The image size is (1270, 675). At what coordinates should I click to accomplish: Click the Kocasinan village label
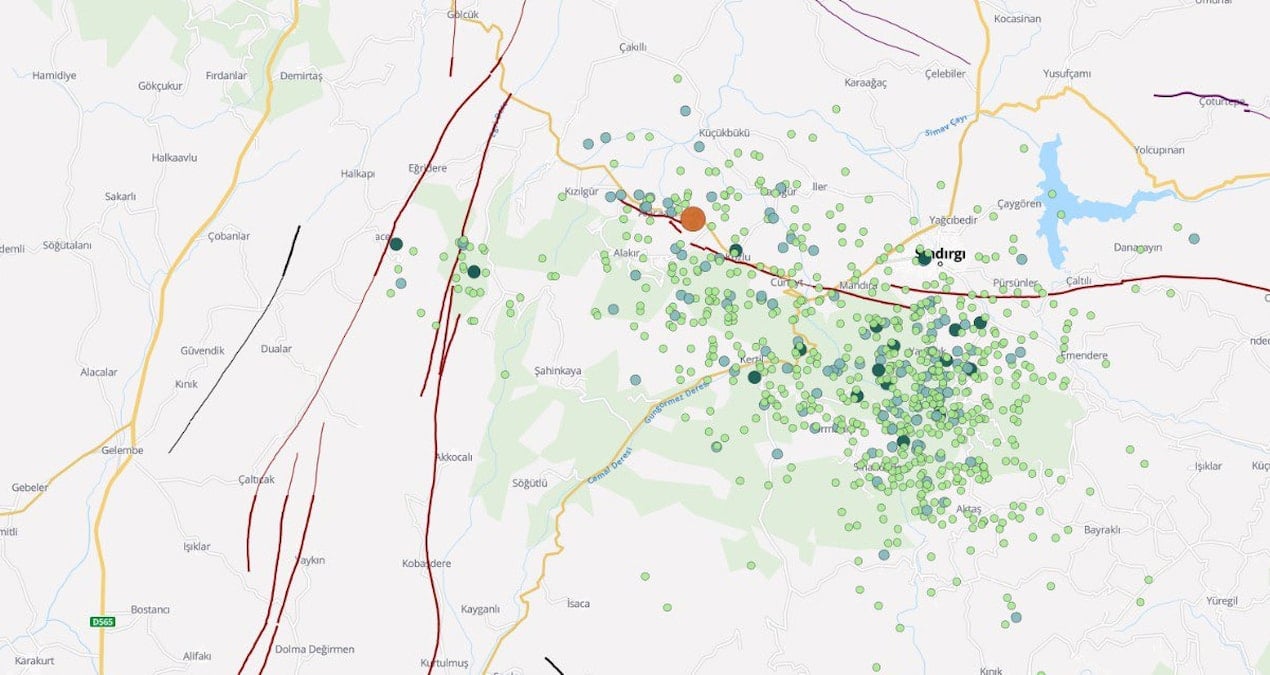click(1018, 19)
